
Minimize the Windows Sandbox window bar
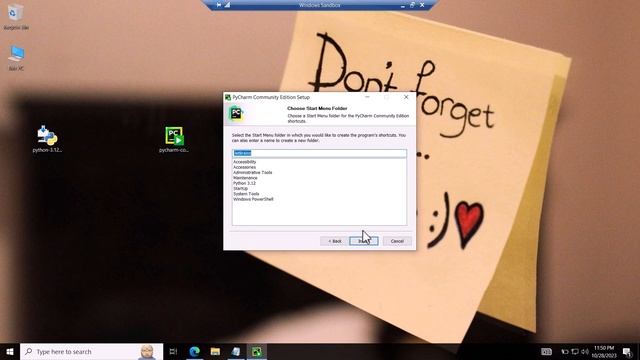click(x=403, y=5)
